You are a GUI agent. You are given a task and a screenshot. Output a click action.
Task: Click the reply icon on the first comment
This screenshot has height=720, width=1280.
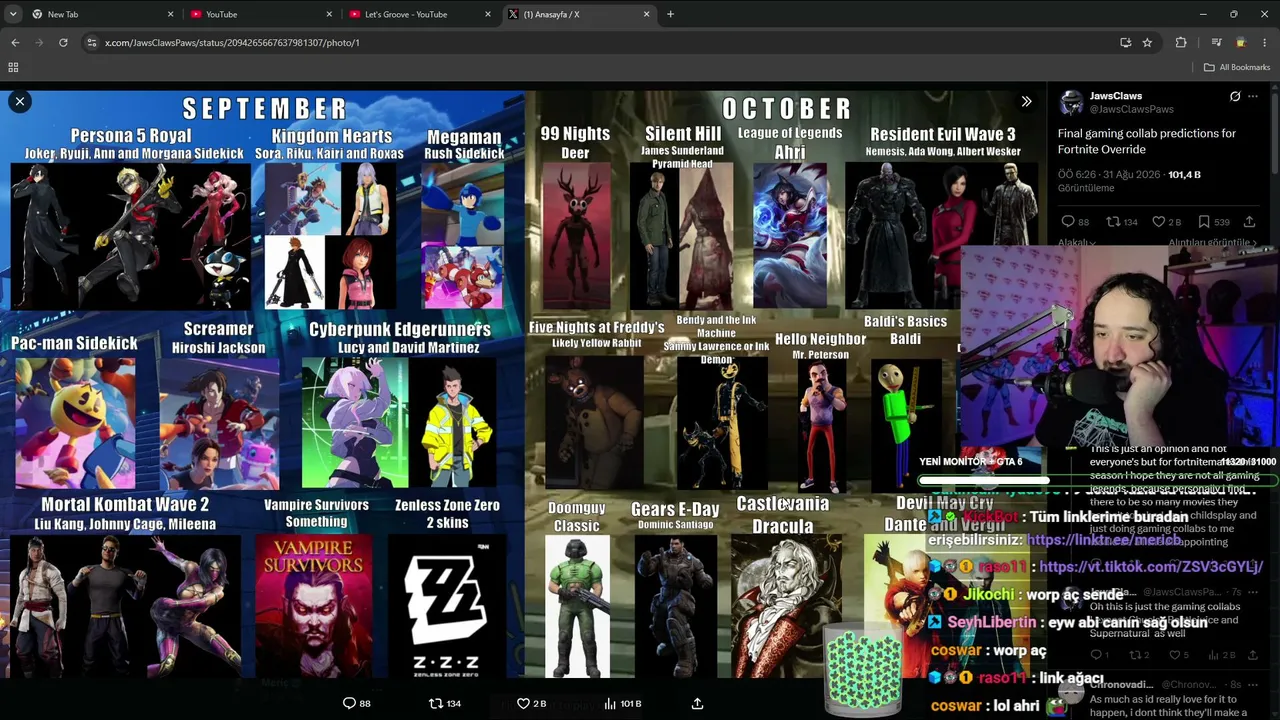pos(1097,655)
